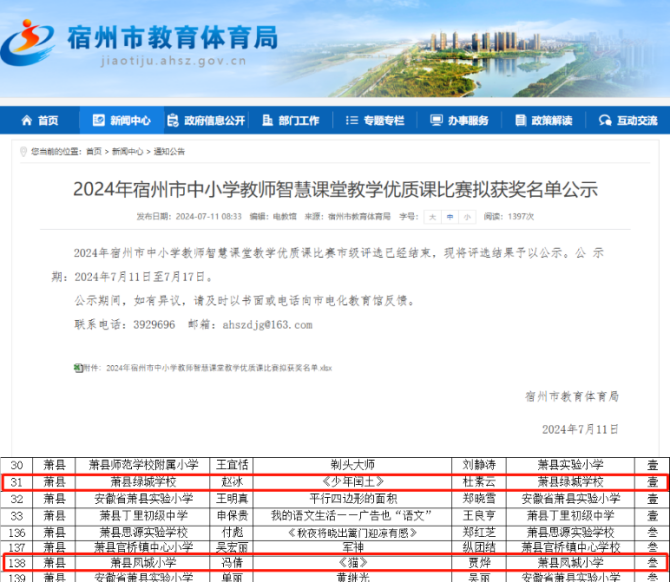Download the xlsx attachment 拟获奖名单
The width and height of the screenshot is (670, 582).
coord(219,368)
